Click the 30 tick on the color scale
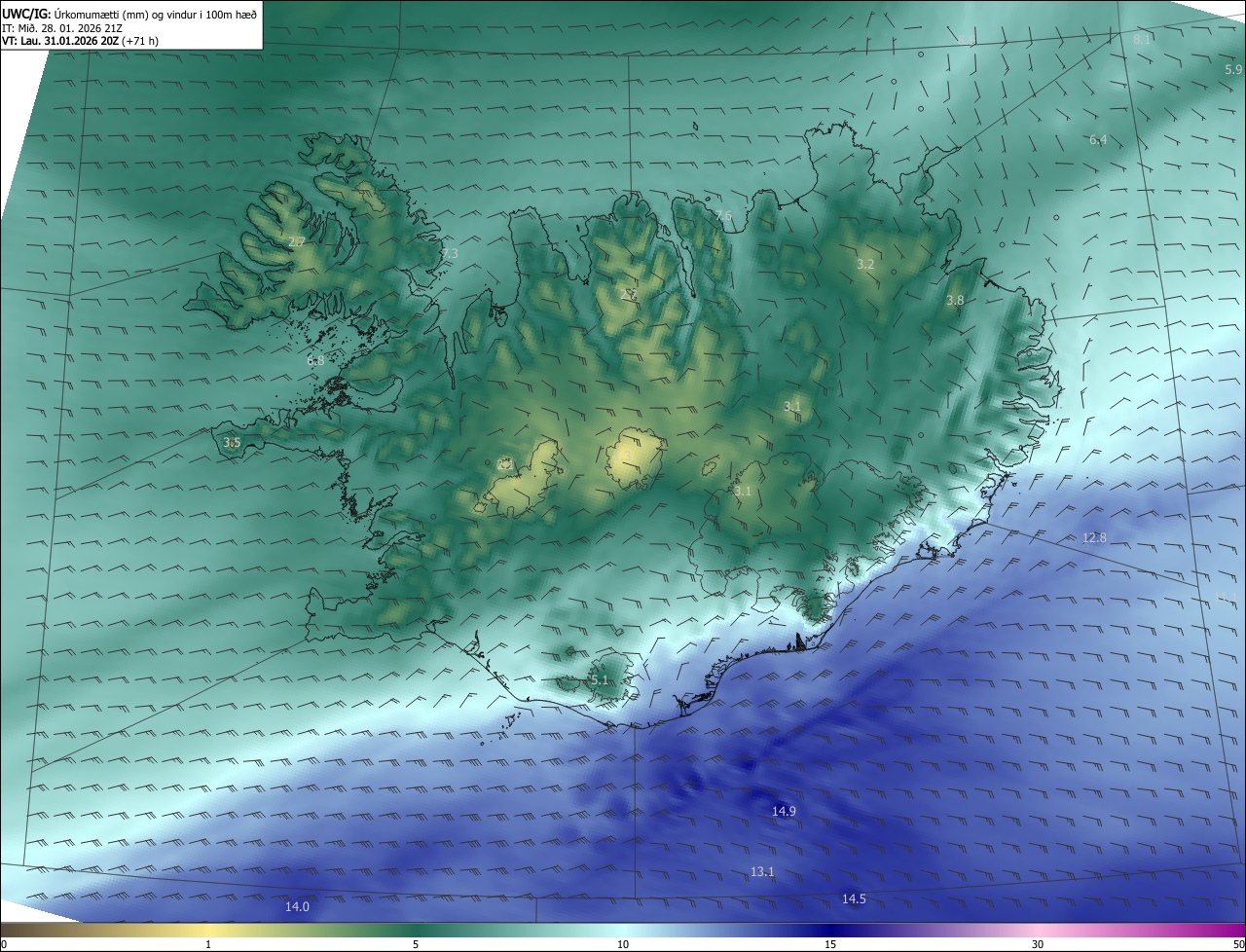Viewport: 1246px width, 952px height. (x=1038, y=944)
